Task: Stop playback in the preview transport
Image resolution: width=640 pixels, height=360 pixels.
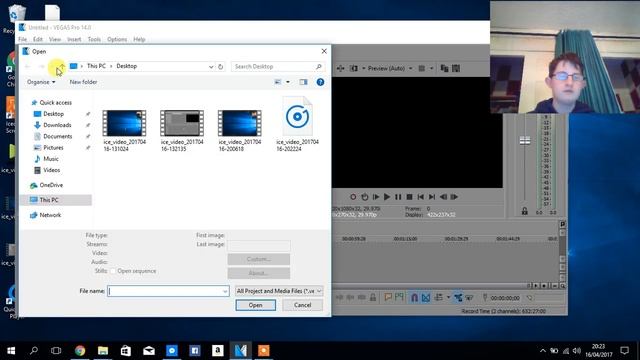Action: click(409, 197)
